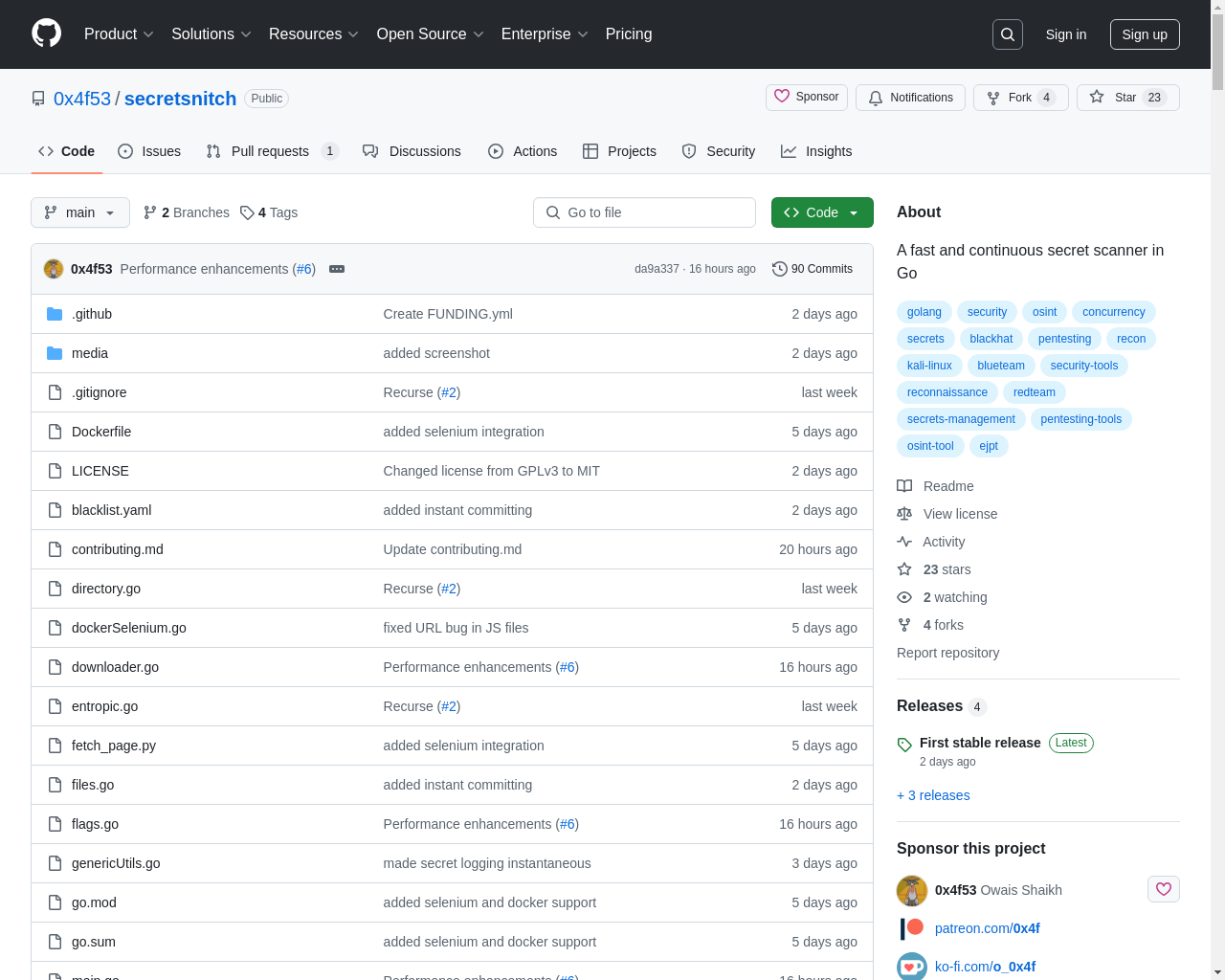Switch to the Actions tab
Screen dimensions: 1225x980
[x=523, y=151]
